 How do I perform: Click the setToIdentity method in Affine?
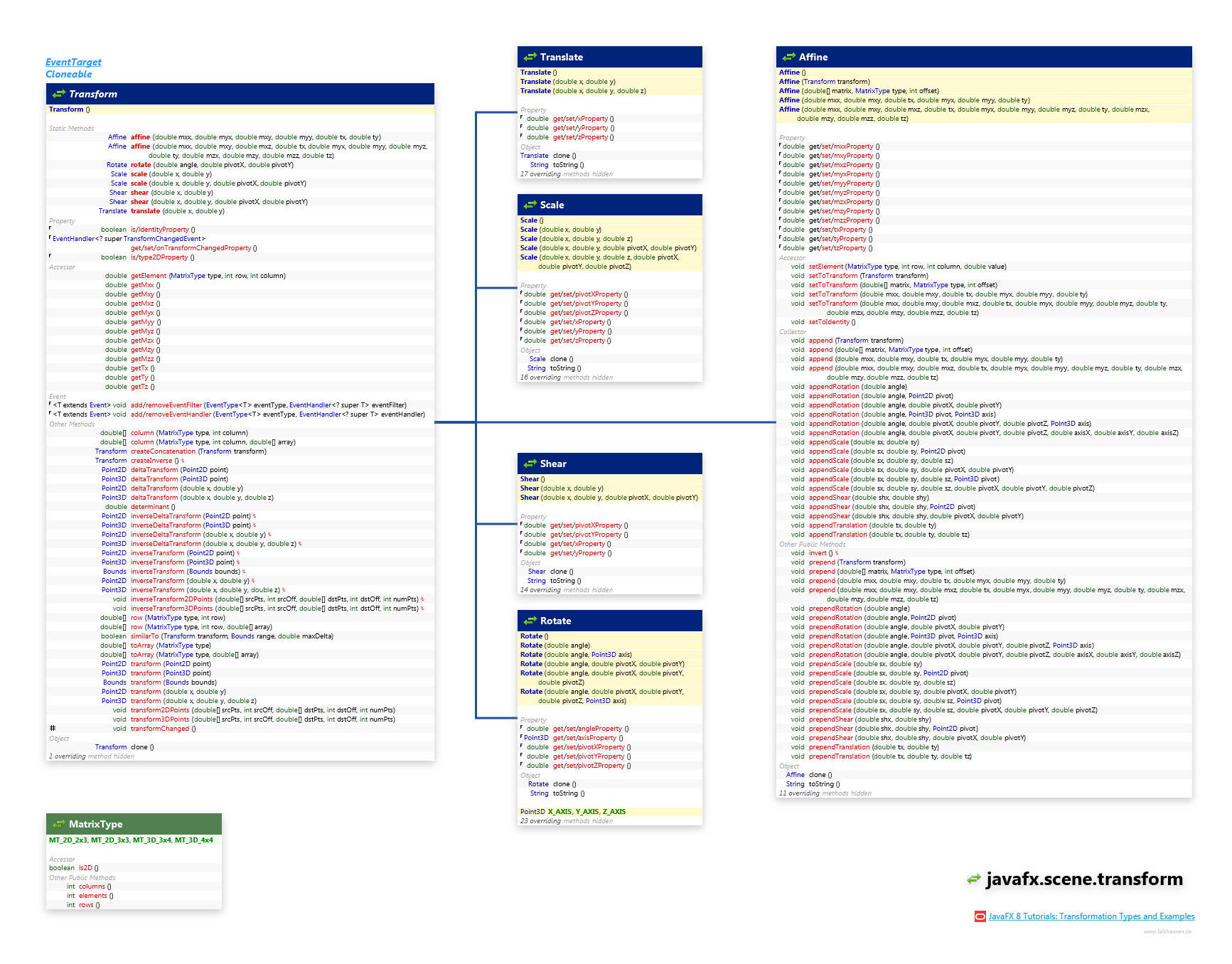tap(829, 322)
